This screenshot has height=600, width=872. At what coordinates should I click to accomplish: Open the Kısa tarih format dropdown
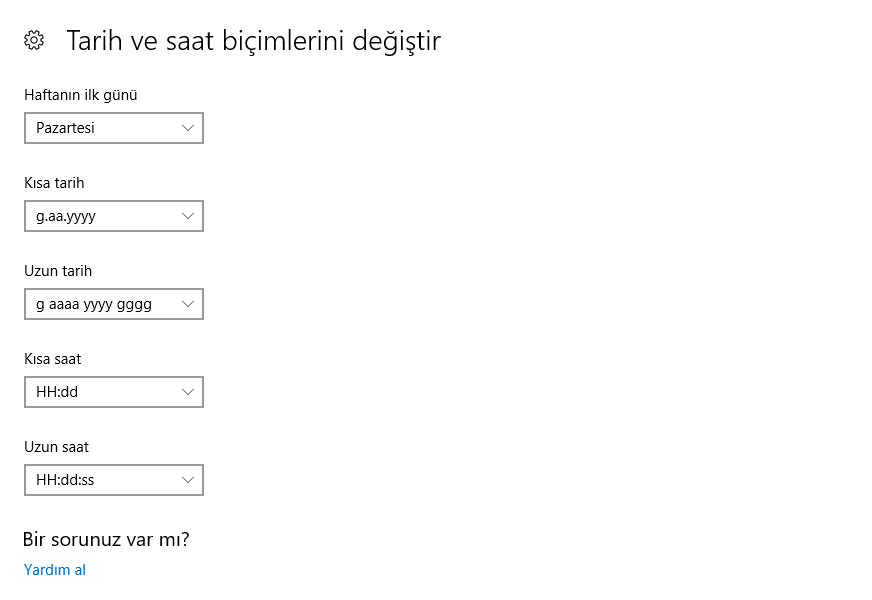113,216
